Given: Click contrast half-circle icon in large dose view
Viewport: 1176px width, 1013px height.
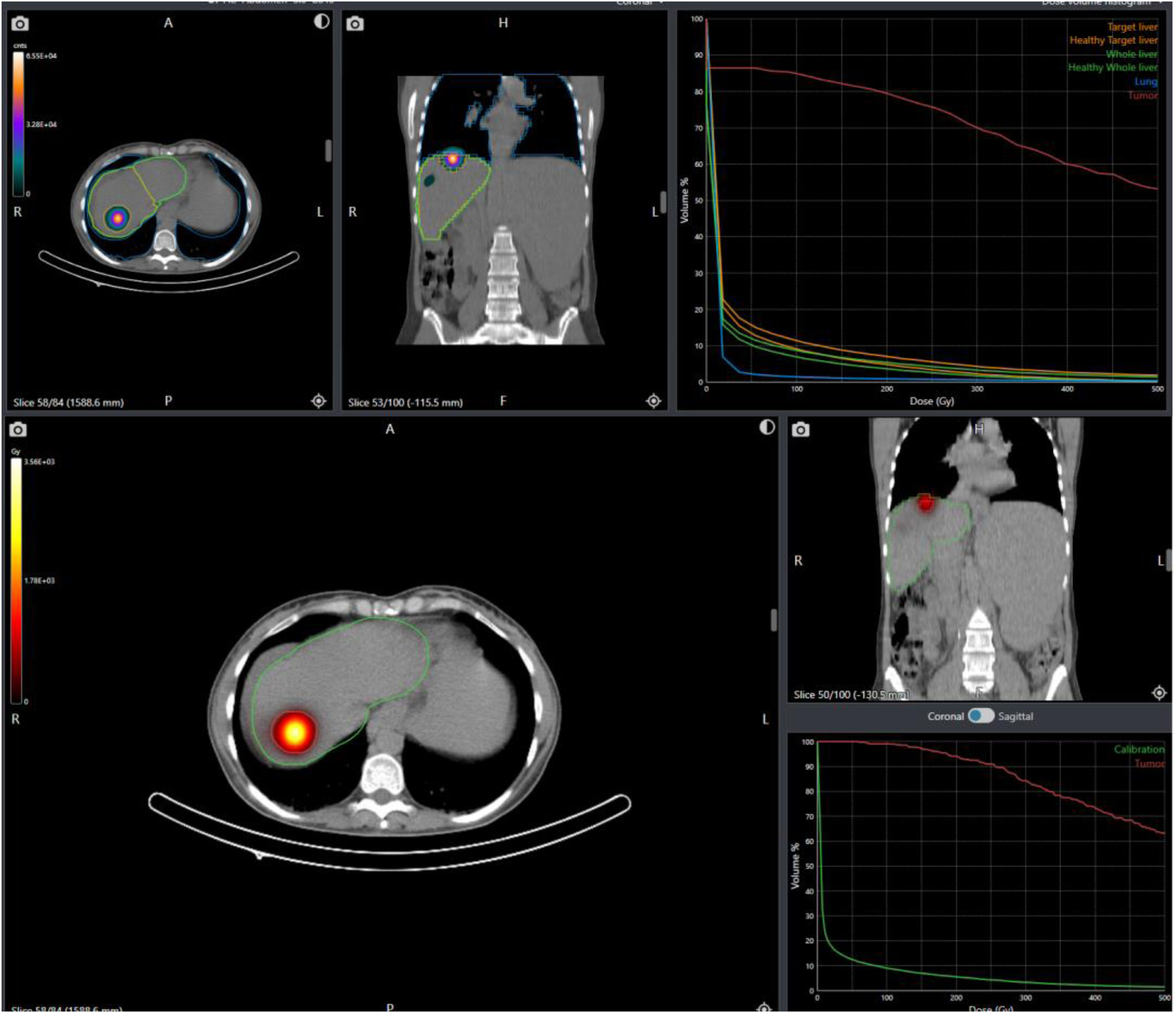Looking at the screenshot, I should click(767, 428).
